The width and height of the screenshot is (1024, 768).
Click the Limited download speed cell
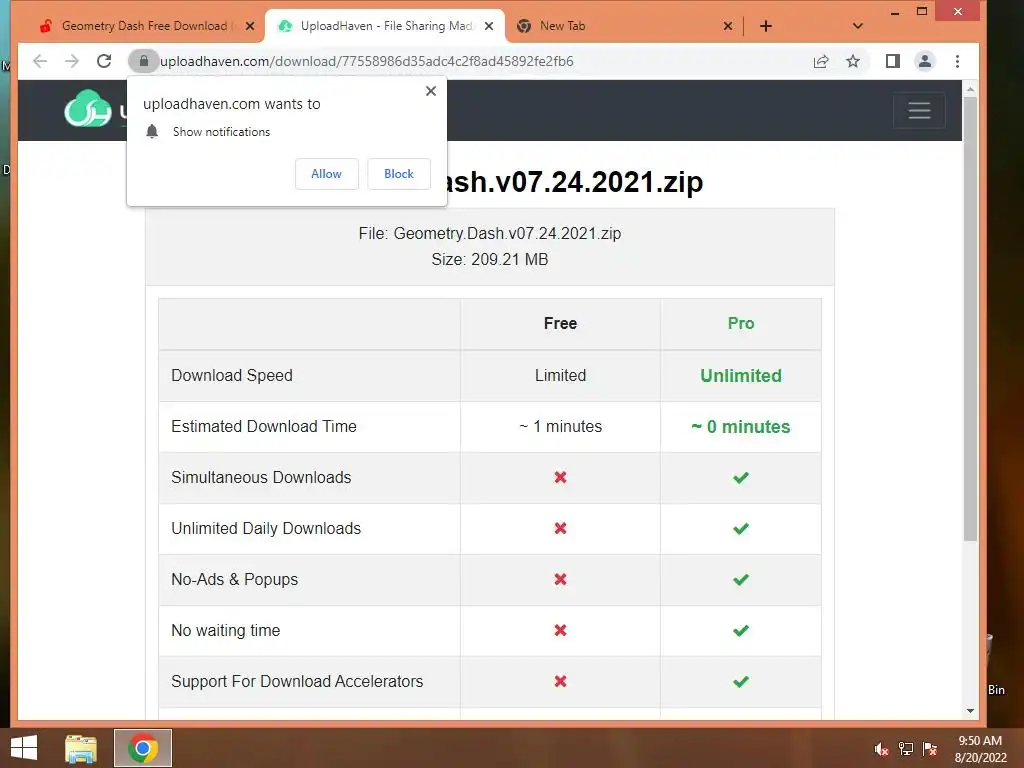560,376
